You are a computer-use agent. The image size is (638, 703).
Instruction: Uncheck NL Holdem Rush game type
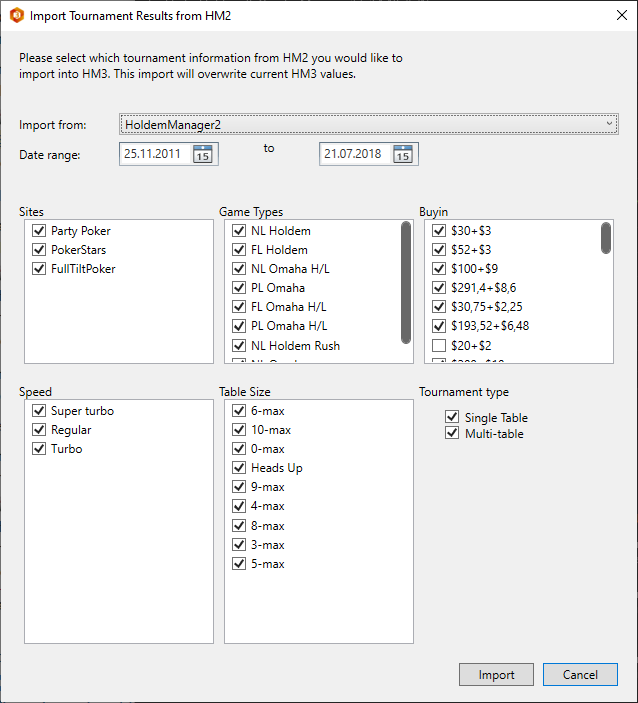[239, 346]
